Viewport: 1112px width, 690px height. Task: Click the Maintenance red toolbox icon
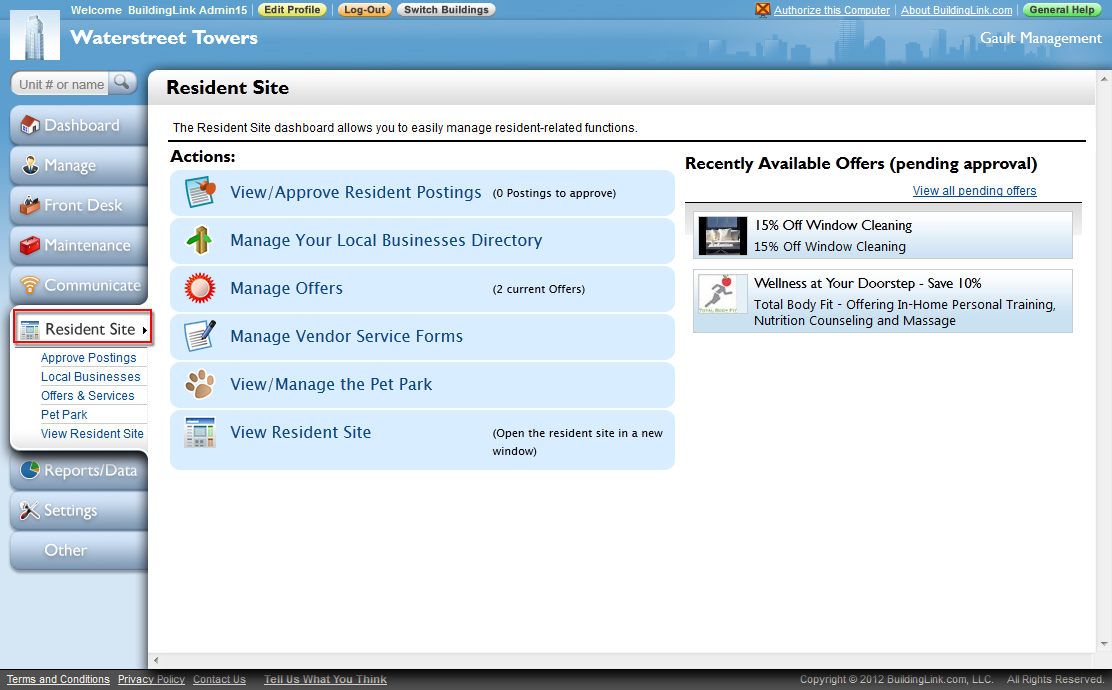(x=30, y=245)
